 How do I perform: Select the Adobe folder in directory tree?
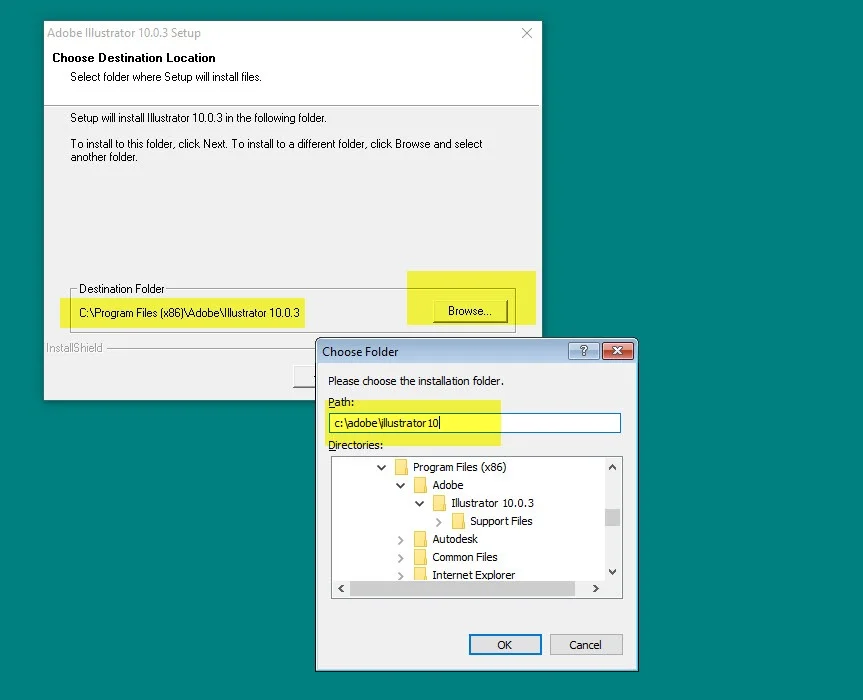pyautogui.click(x=447, y=485)
